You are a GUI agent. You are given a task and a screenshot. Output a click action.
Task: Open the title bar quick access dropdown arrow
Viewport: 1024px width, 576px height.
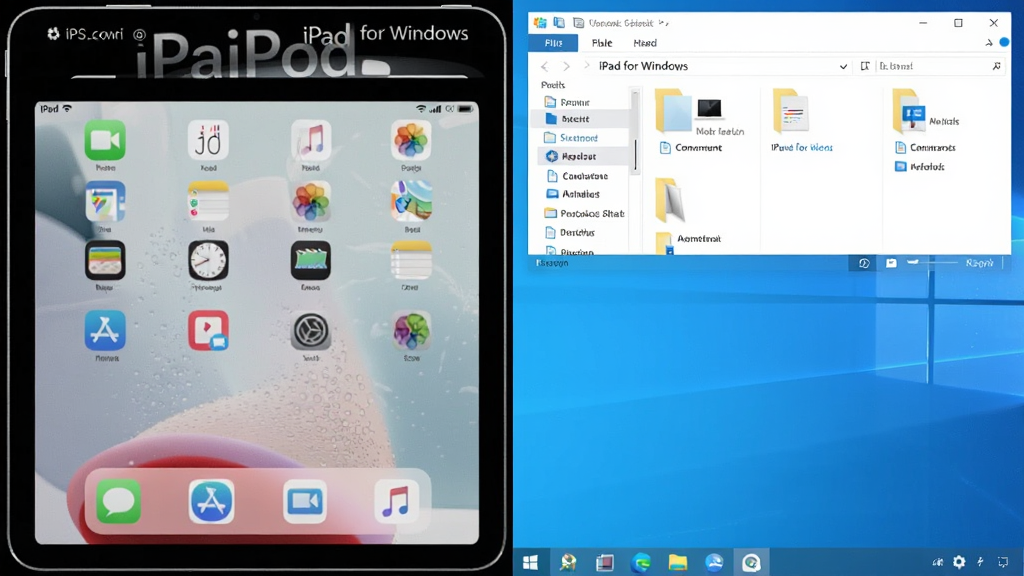664,23
